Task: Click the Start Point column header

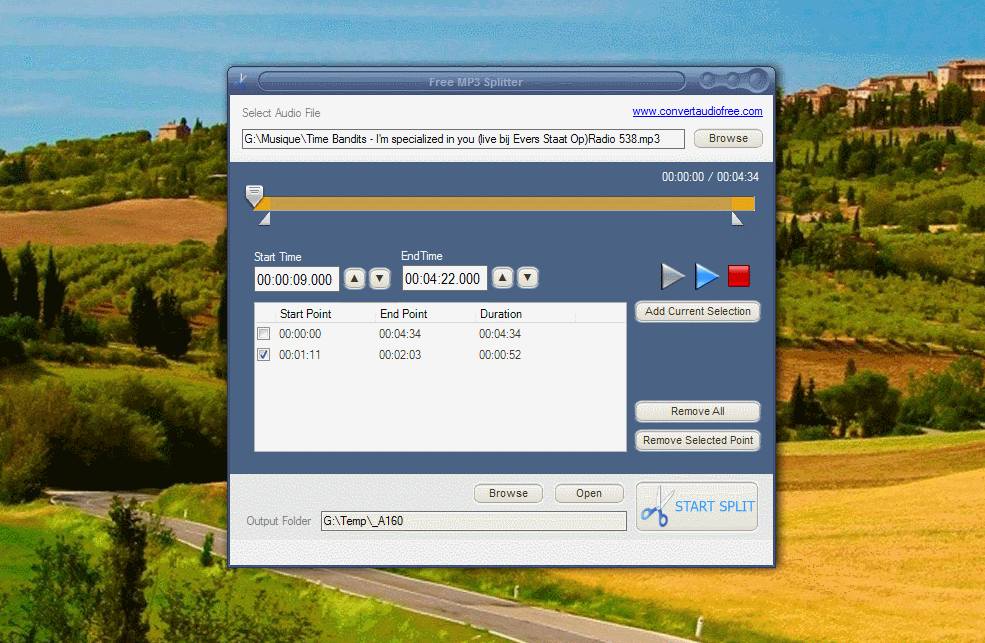Action: tap(305, 313)
